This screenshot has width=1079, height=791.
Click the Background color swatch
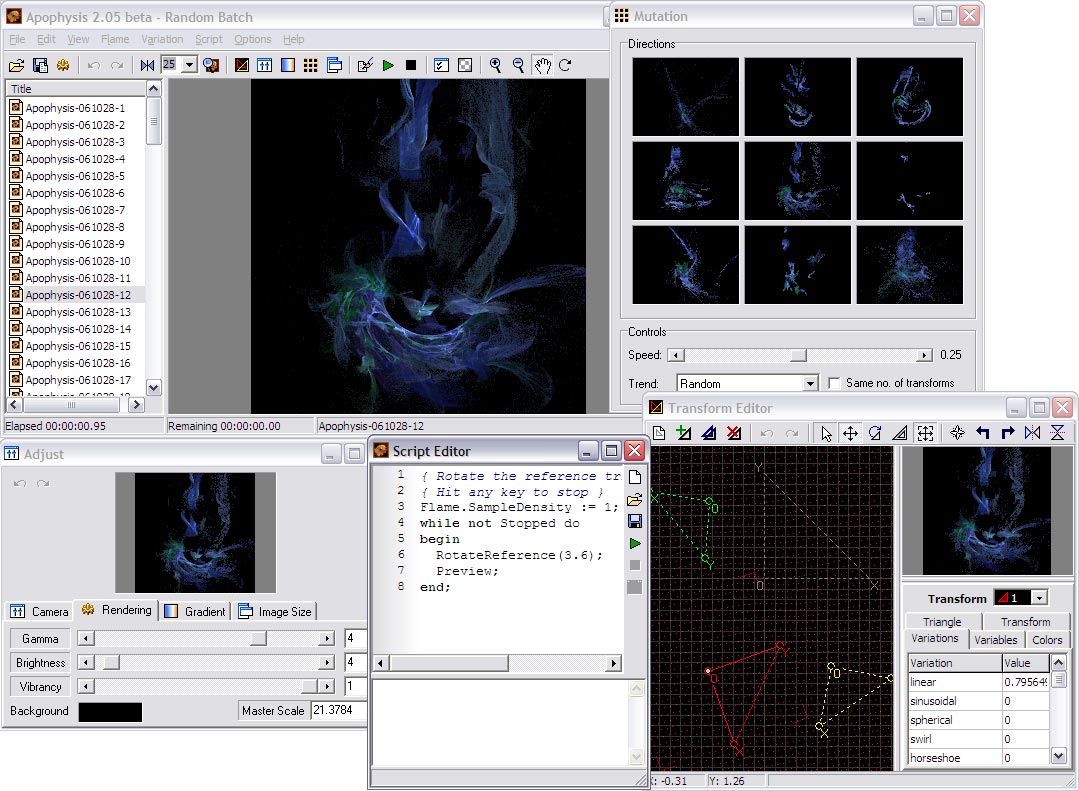click(x=110, y=711)
